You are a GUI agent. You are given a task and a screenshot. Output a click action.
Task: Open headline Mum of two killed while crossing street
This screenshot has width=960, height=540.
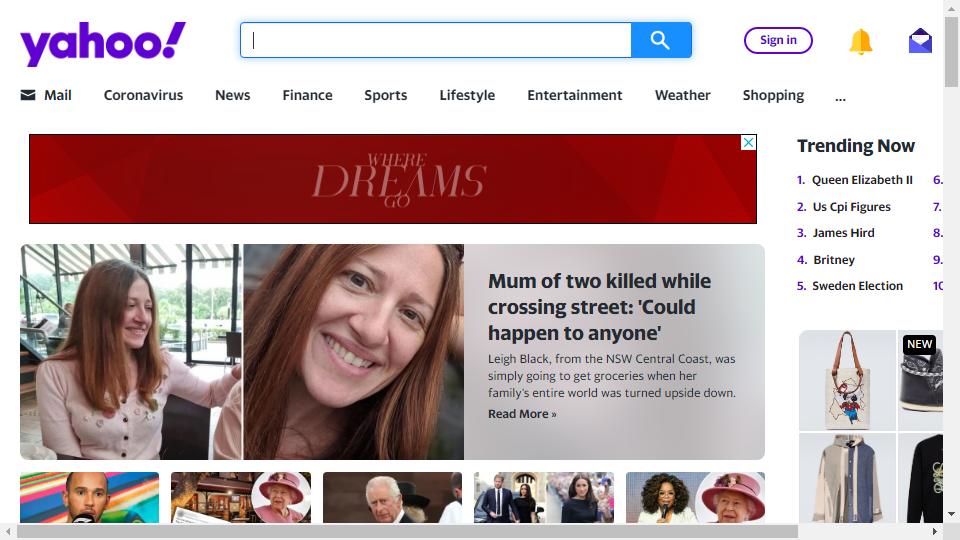click(599, 307)
